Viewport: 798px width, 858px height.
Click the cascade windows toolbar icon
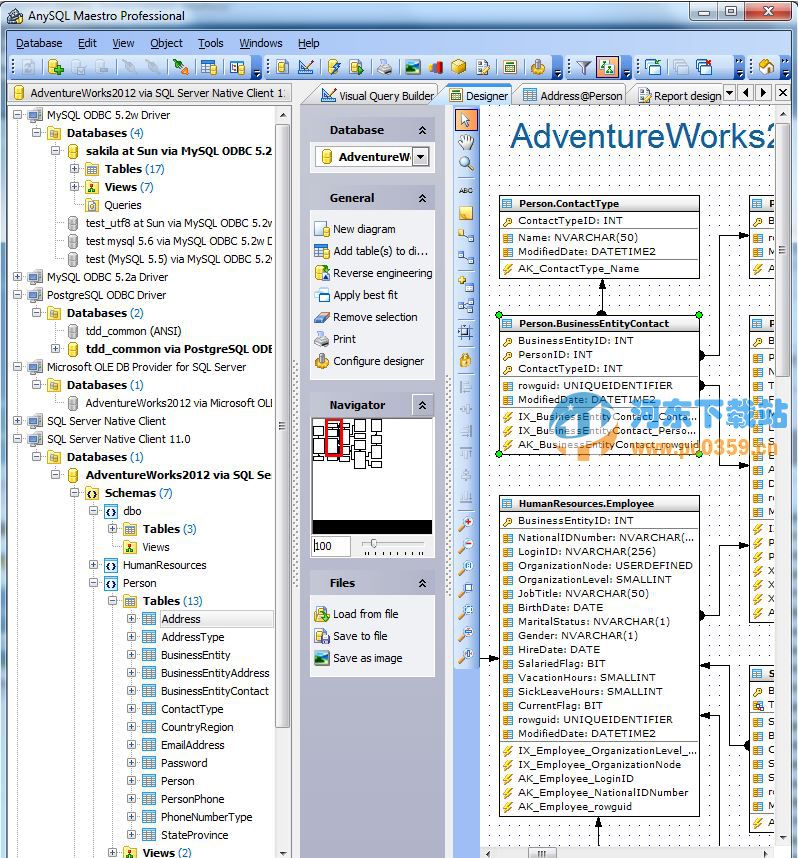(653, 67)
